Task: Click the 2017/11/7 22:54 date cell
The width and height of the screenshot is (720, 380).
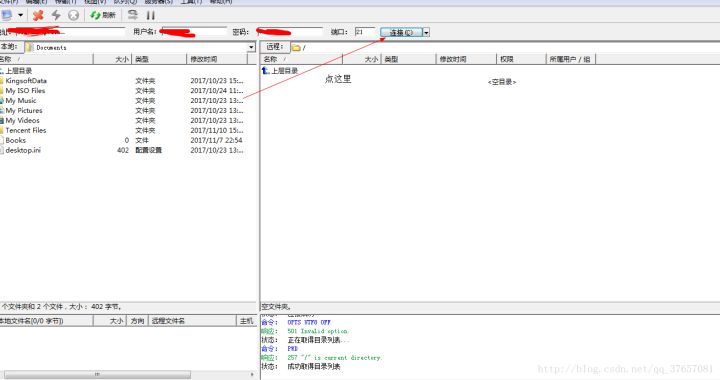Action: tap(216, 140)
